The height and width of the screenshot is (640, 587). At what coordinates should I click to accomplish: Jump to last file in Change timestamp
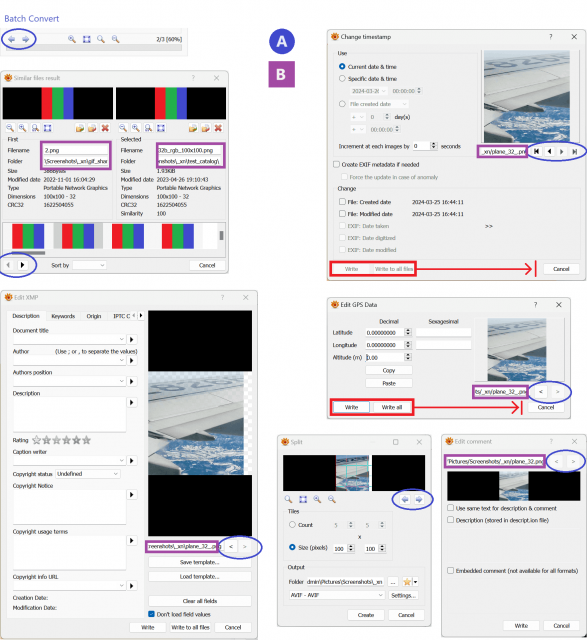[x=574, y=151]
